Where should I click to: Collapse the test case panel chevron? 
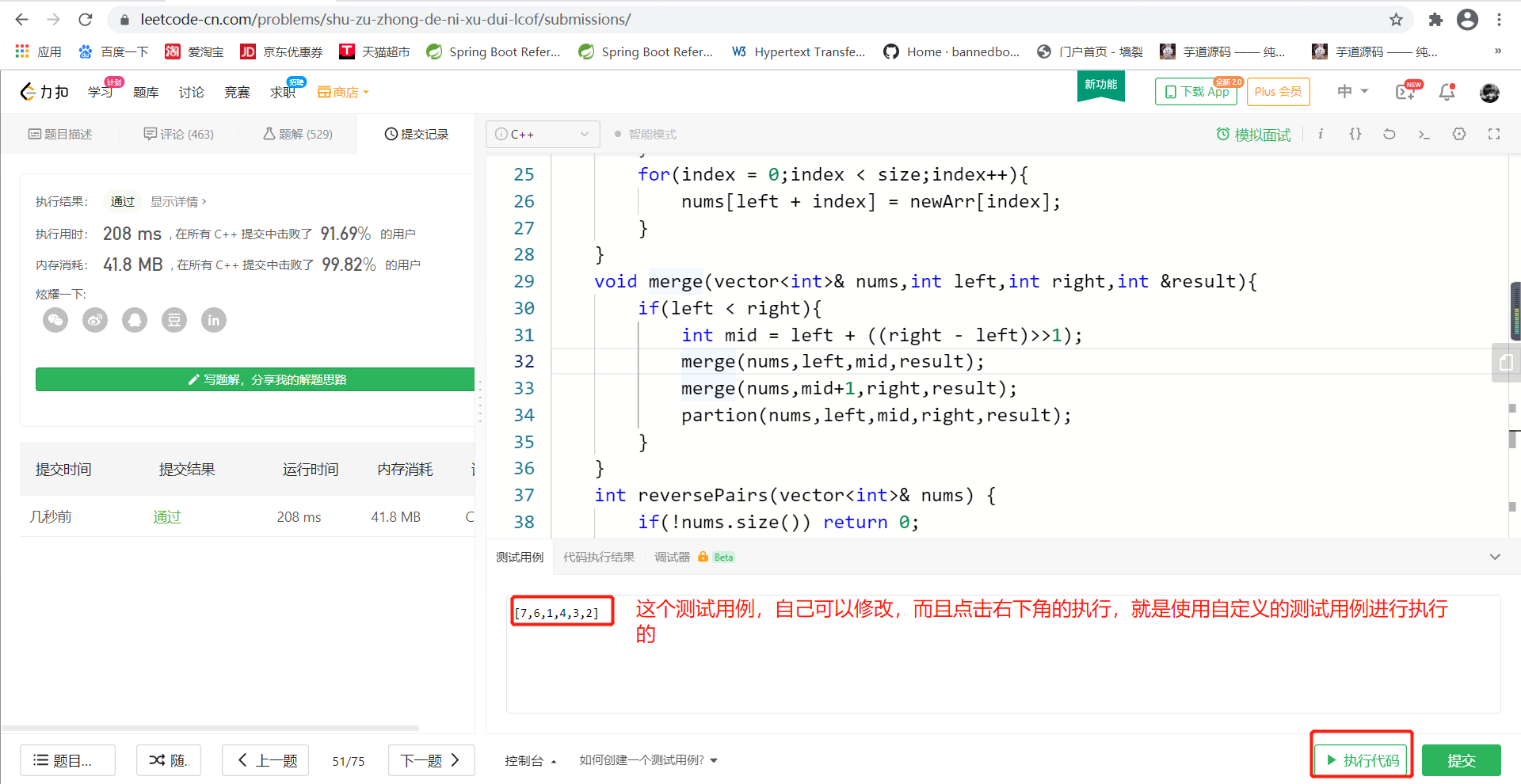click(x=1495, y=557)
